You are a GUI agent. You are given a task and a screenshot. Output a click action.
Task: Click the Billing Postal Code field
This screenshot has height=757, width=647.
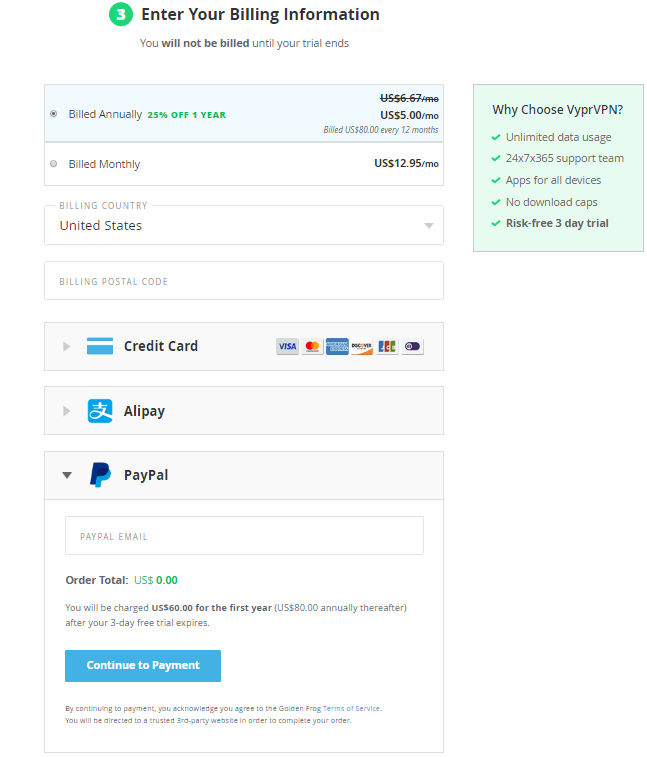tap(244, 281)
